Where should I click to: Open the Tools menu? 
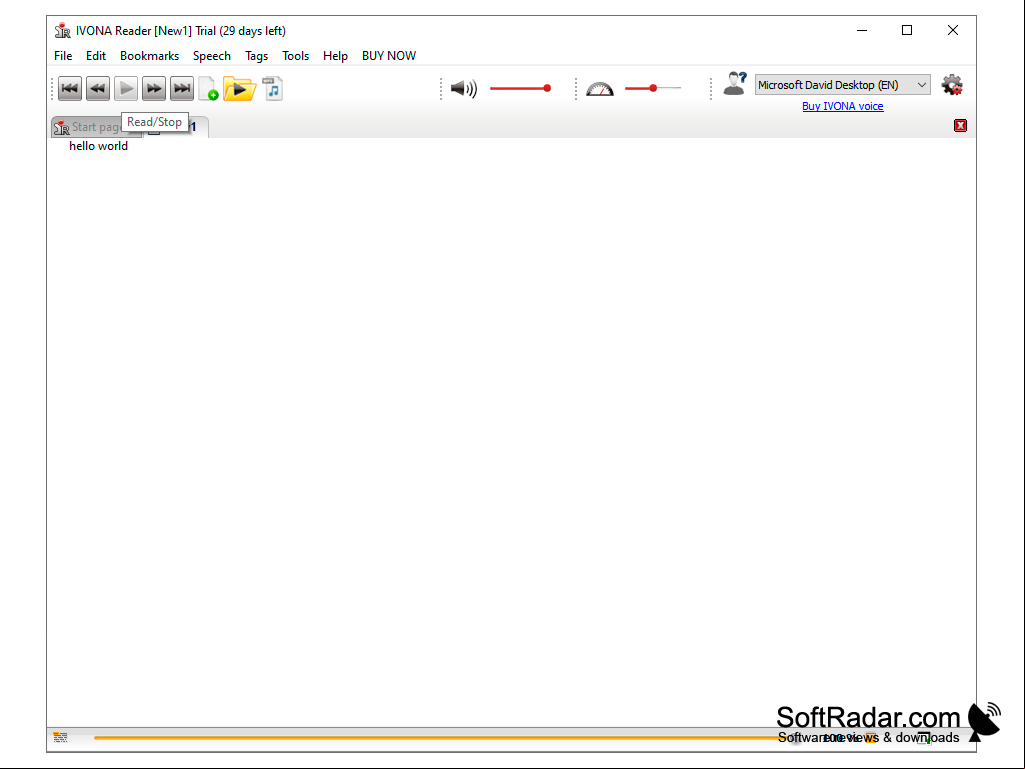pos(295,56)
